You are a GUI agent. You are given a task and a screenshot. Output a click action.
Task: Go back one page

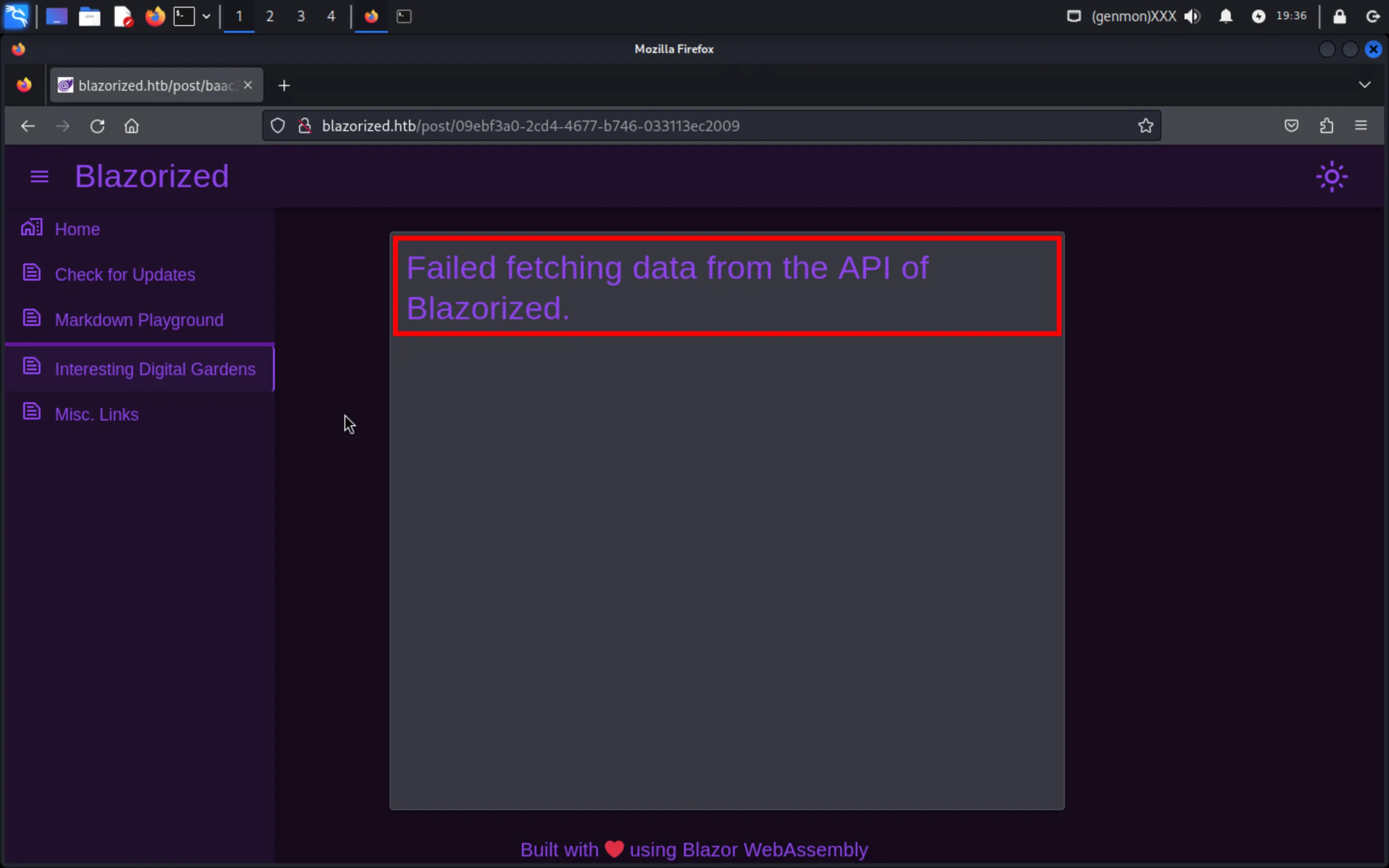[27, 126]
